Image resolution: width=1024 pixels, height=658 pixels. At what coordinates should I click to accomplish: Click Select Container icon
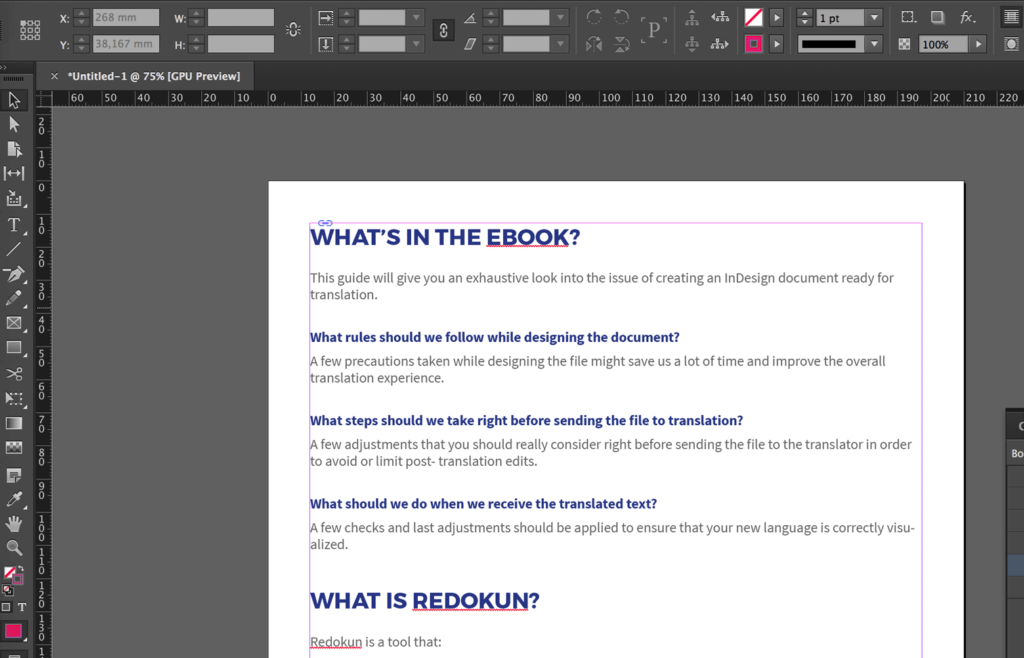tap(692, 18)
